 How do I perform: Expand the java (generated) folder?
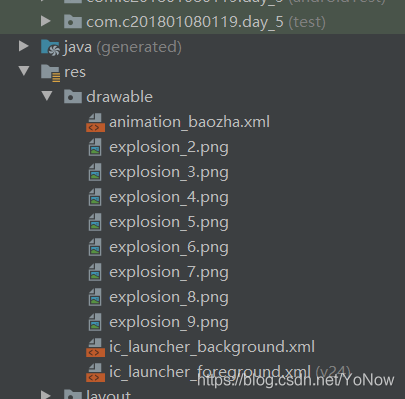[23, 46]
